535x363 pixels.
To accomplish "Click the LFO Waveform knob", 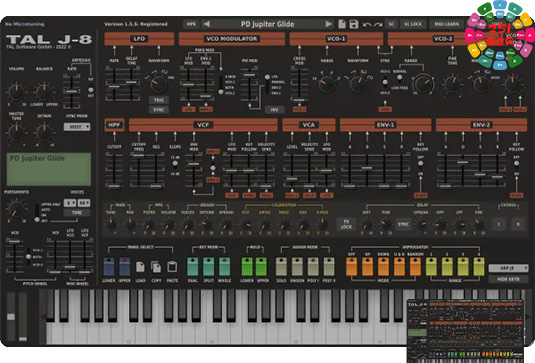I will tap(159, 83).
